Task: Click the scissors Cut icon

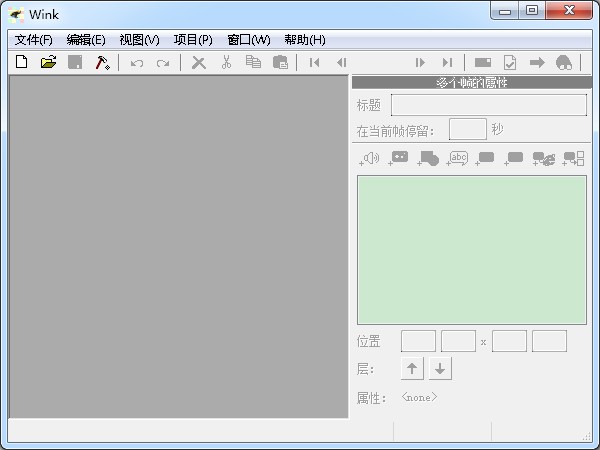Action: tap(226, 62)
